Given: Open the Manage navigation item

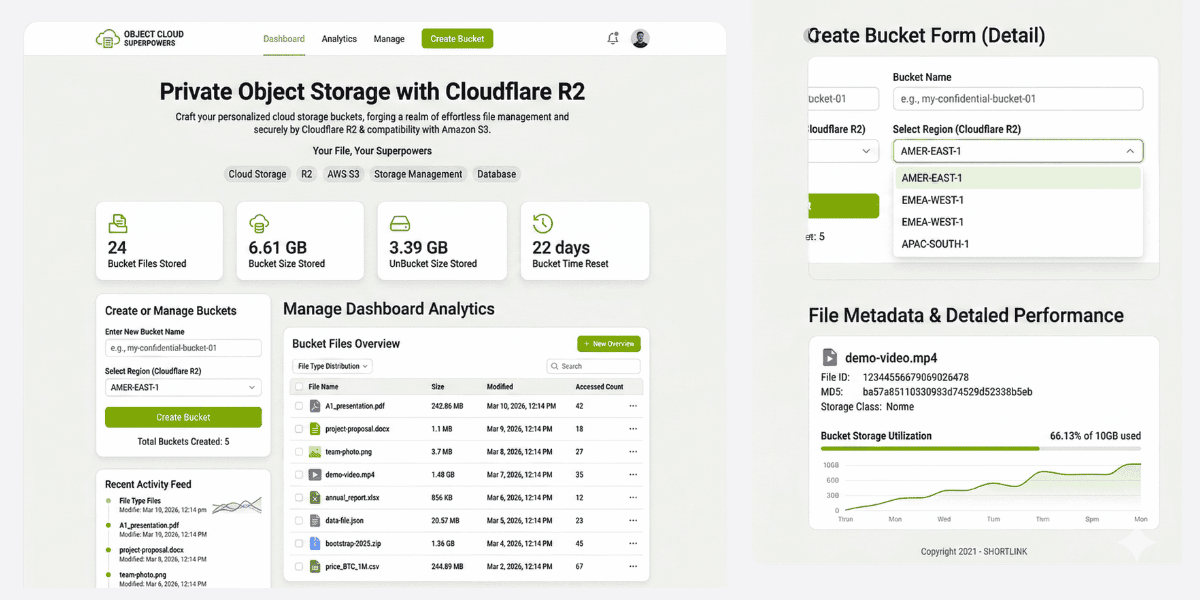Looking at the screenshot, I should pyautogui.click(x=389, y=39).
